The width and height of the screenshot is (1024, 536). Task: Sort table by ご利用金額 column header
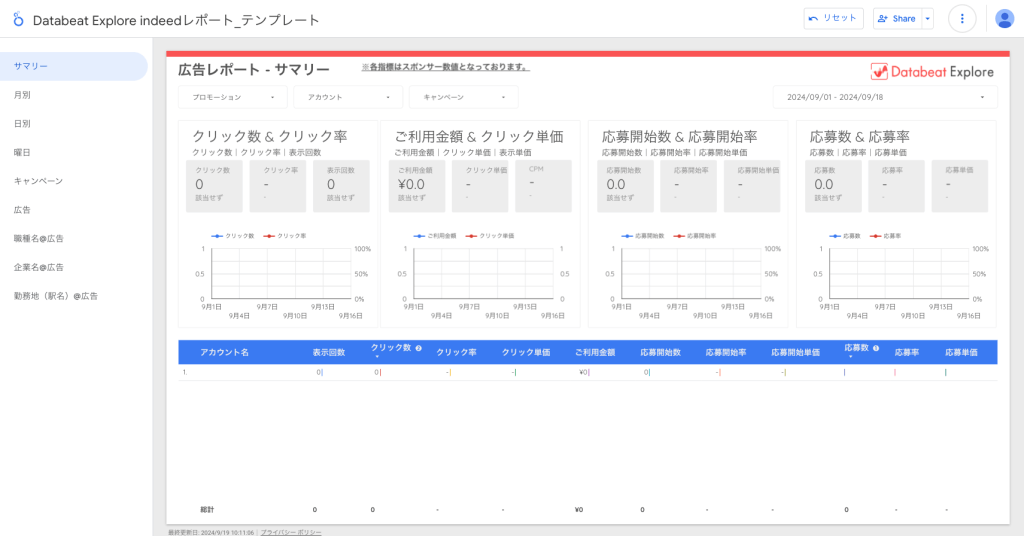click(595, 353)
